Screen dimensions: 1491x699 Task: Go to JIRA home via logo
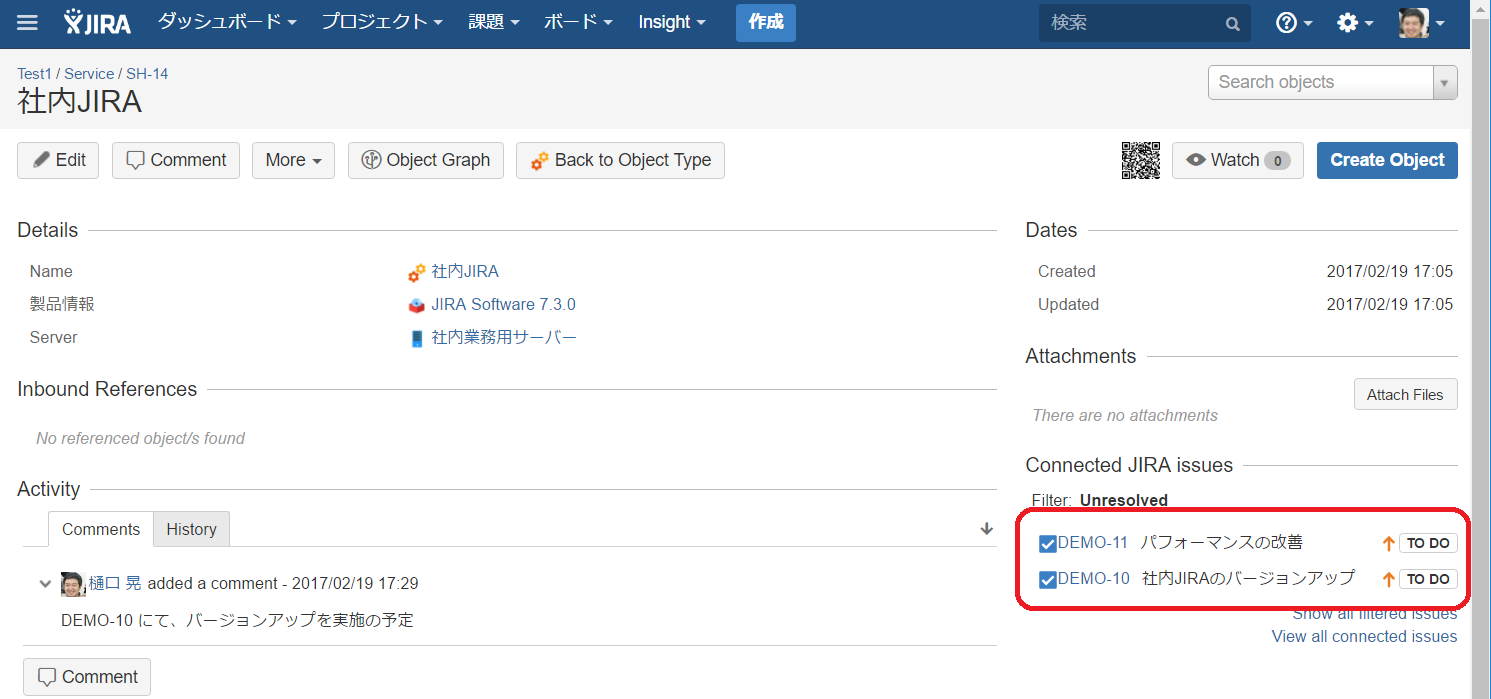[97, 22]
